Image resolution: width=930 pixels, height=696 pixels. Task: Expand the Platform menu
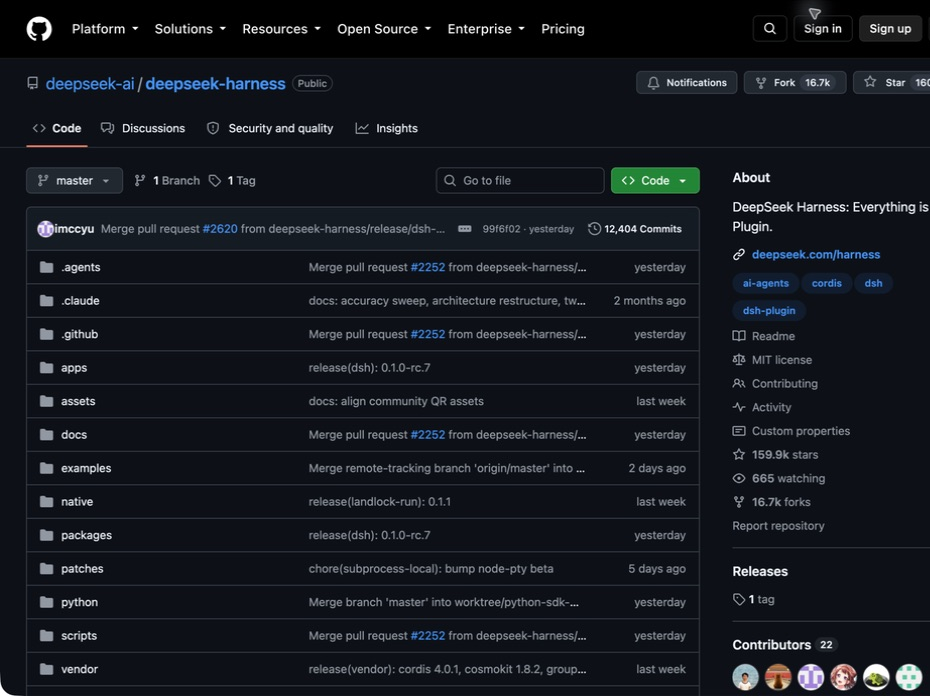105,29
